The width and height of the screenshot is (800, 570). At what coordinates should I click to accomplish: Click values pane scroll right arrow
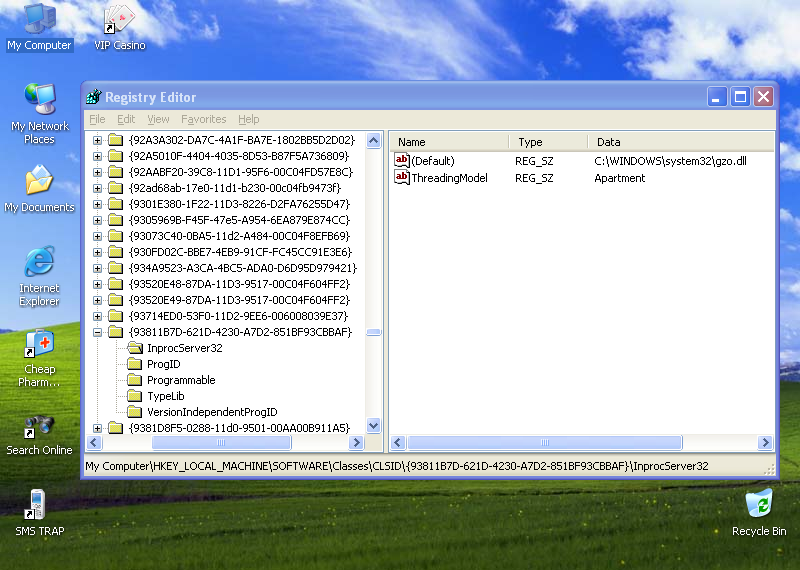tap(765, 442)
